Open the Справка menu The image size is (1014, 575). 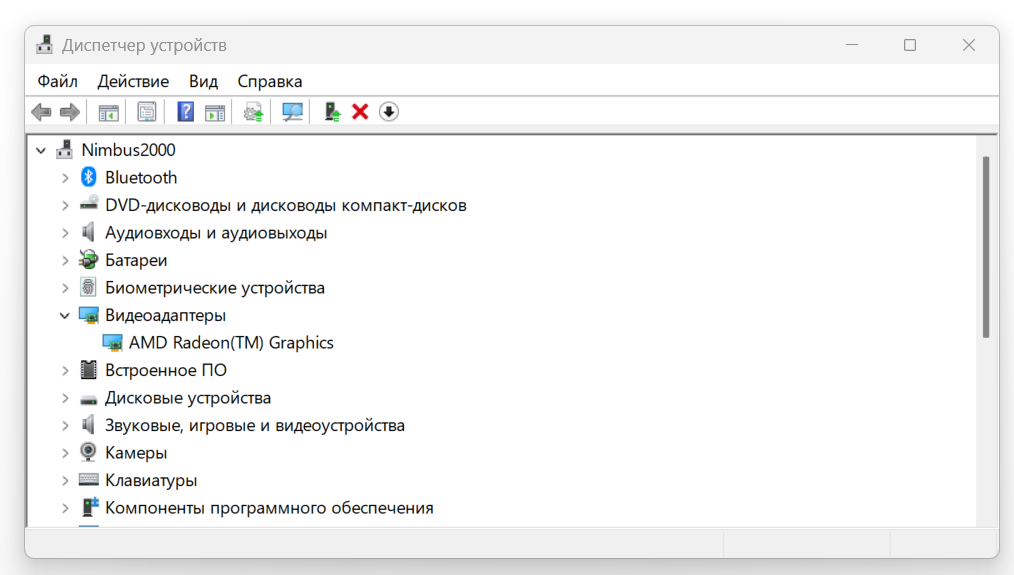pos(270,81)
